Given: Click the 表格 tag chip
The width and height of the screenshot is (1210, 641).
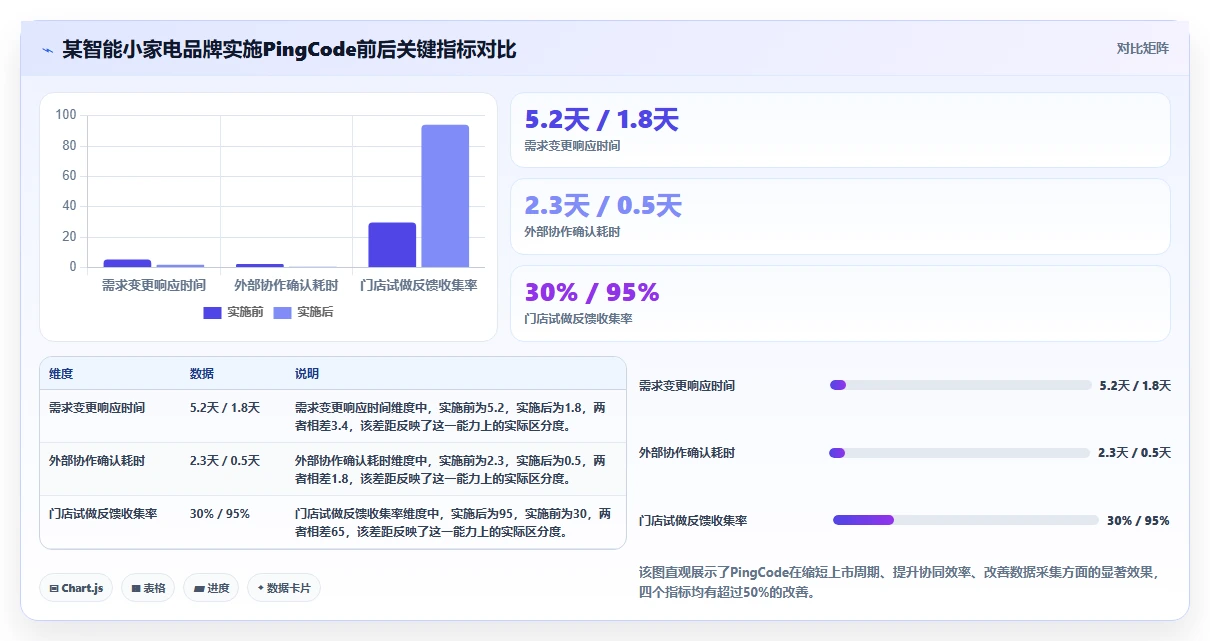Looking at the screenshot, I should (149, 588).
